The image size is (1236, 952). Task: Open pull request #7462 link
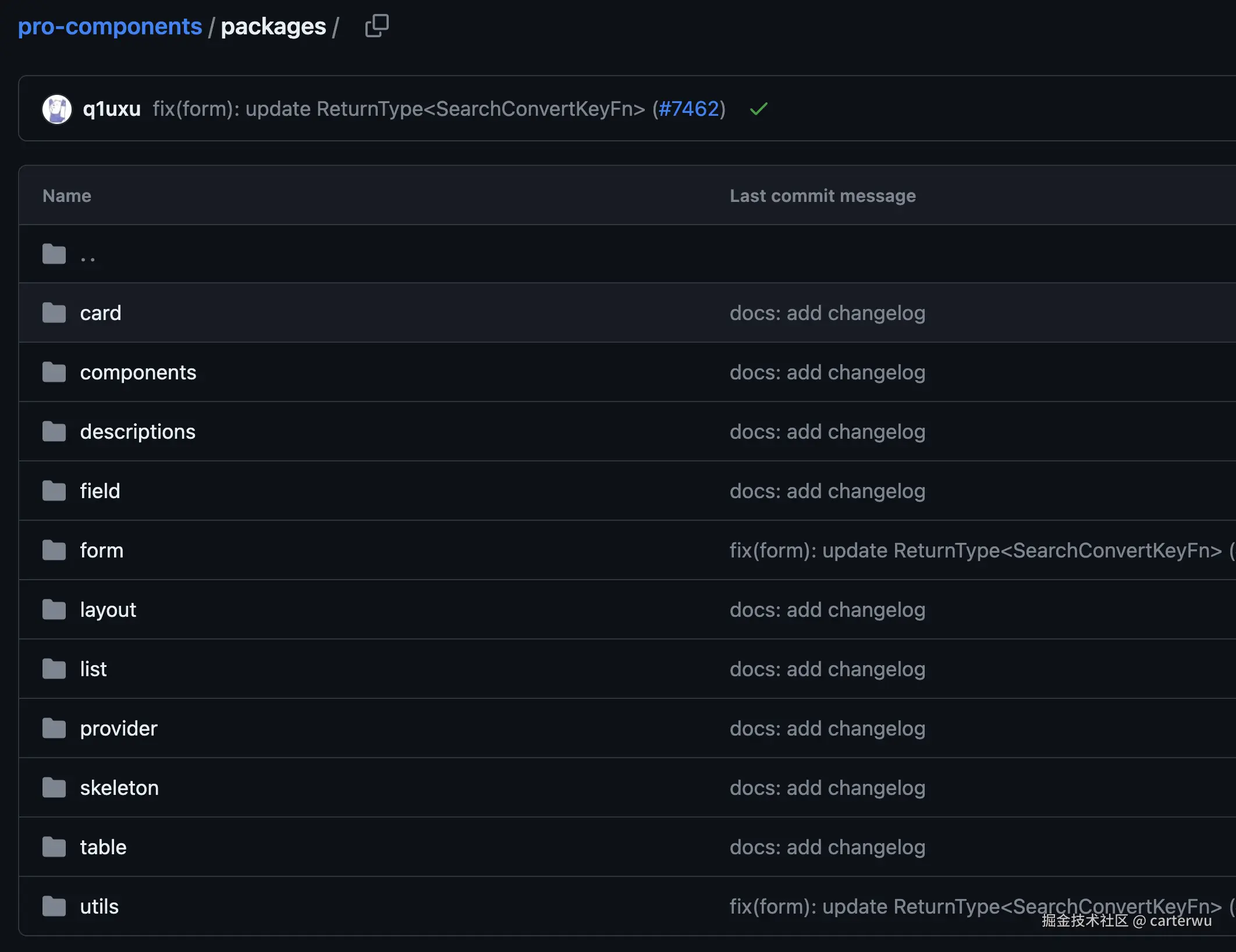pos(688,109)
